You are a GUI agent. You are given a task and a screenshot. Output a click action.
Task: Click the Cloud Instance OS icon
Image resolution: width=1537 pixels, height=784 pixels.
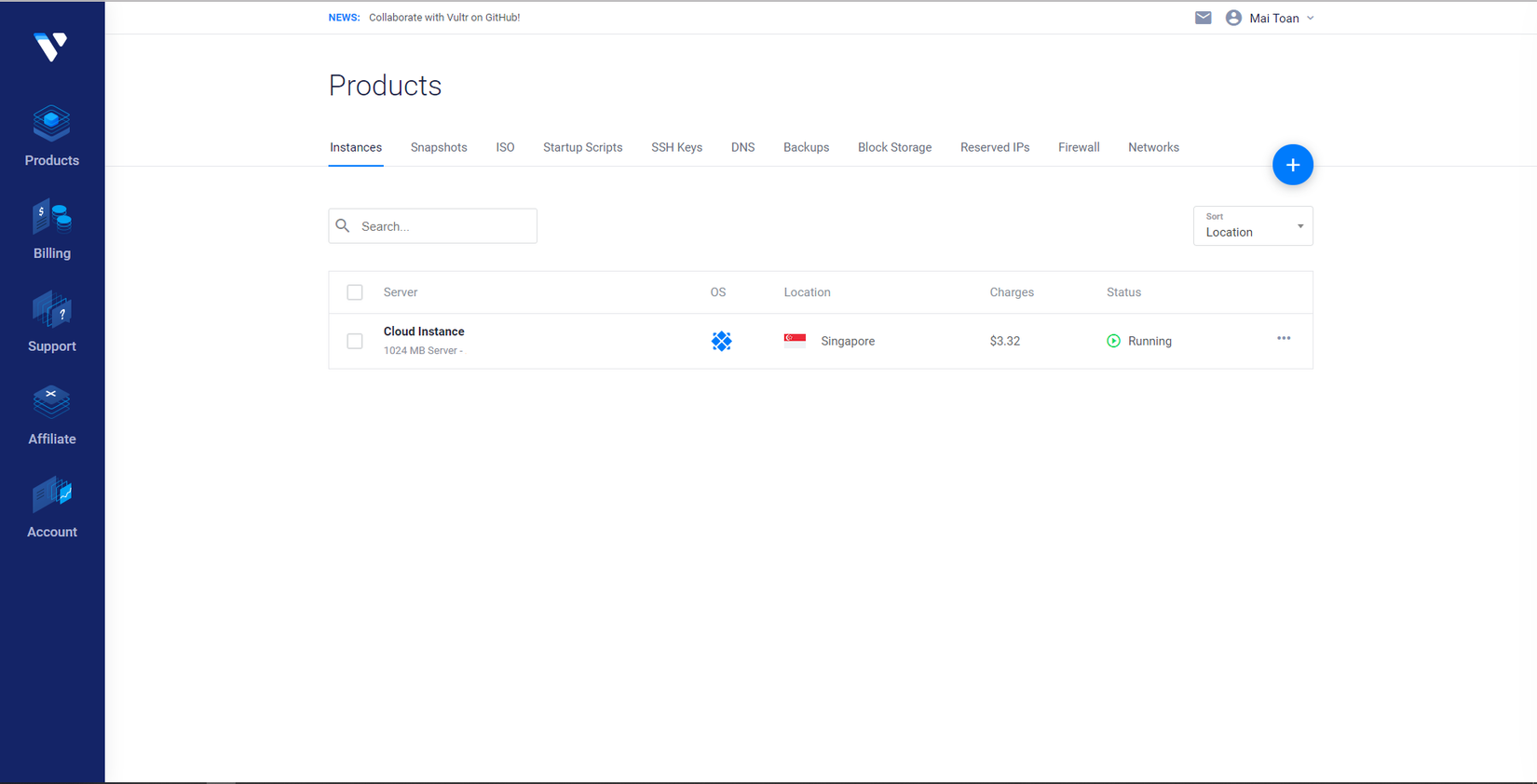721,341
